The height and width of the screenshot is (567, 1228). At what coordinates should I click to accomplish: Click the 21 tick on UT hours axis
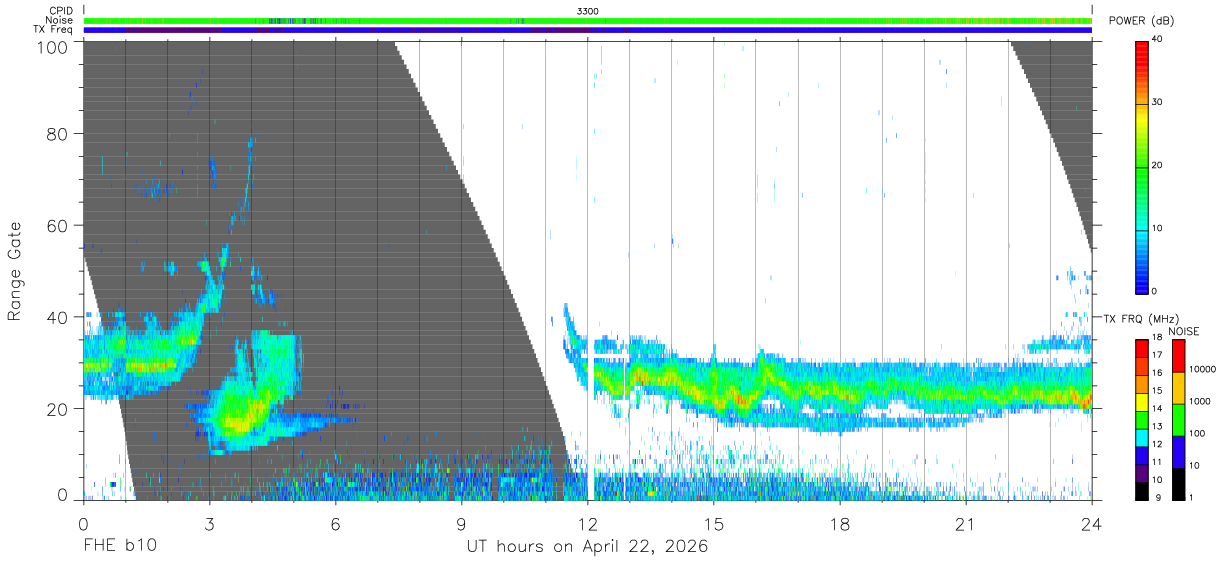(x=966, y=523)
